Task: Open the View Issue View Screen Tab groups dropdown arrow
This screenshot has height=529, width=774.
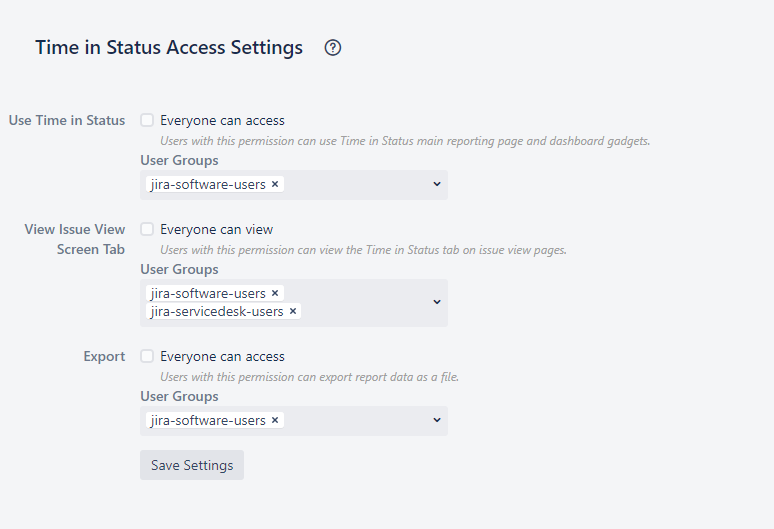Action: point(437,302)
